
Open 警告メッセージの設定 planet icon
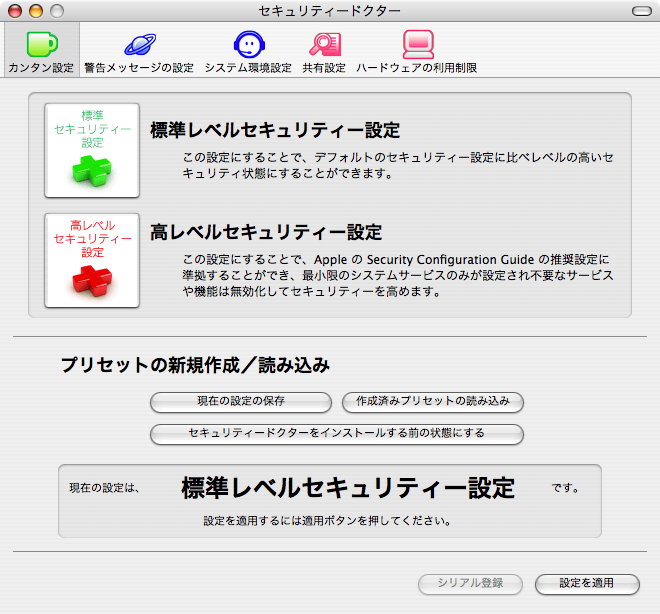(140, 44)
